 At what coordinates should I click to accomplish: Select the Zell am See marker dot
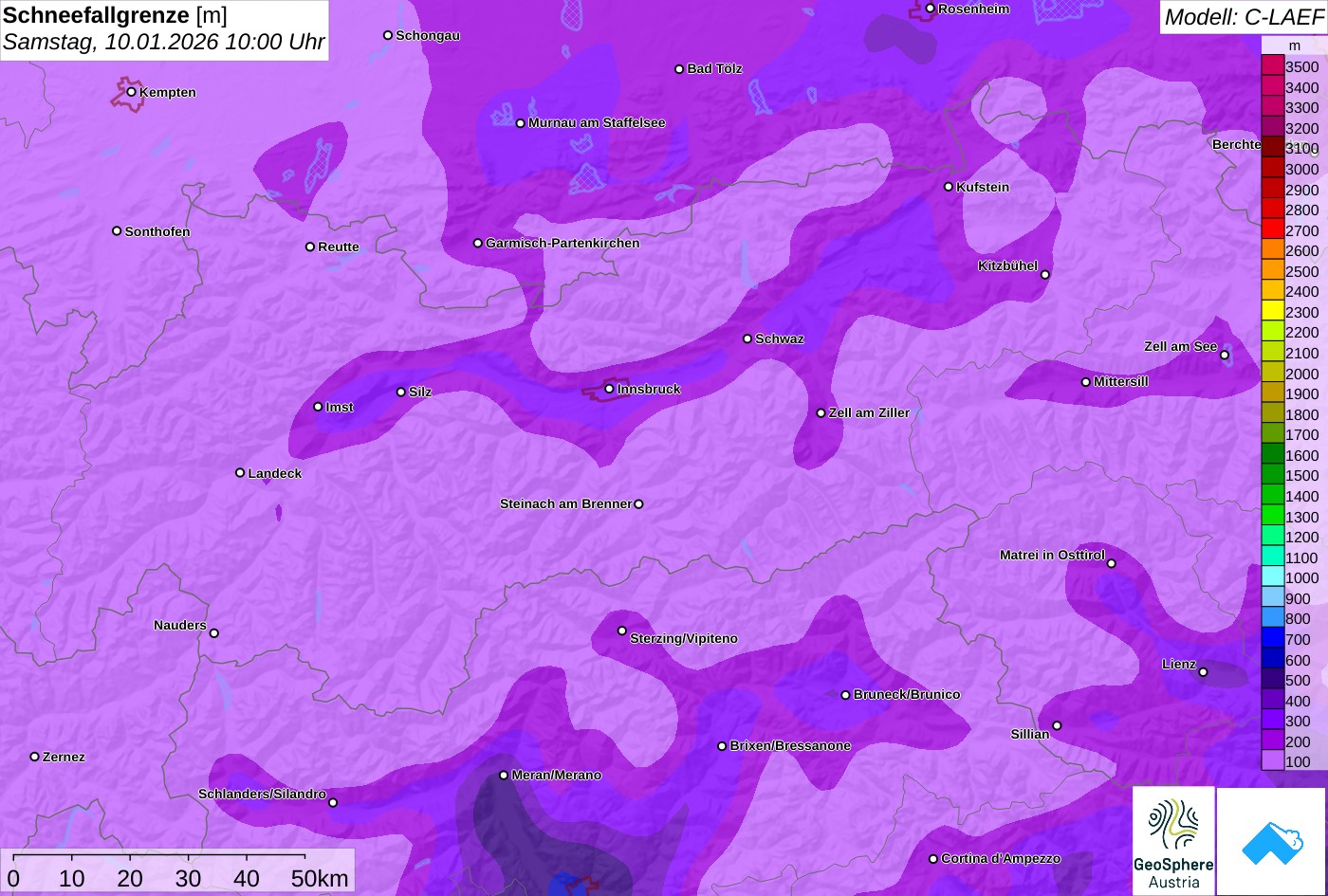[1225, 356]
